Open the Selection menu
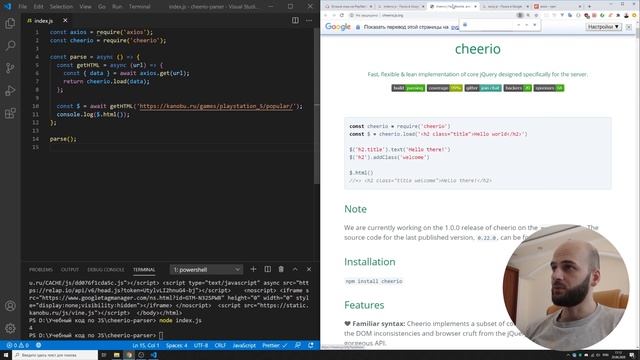 (61, 7)
